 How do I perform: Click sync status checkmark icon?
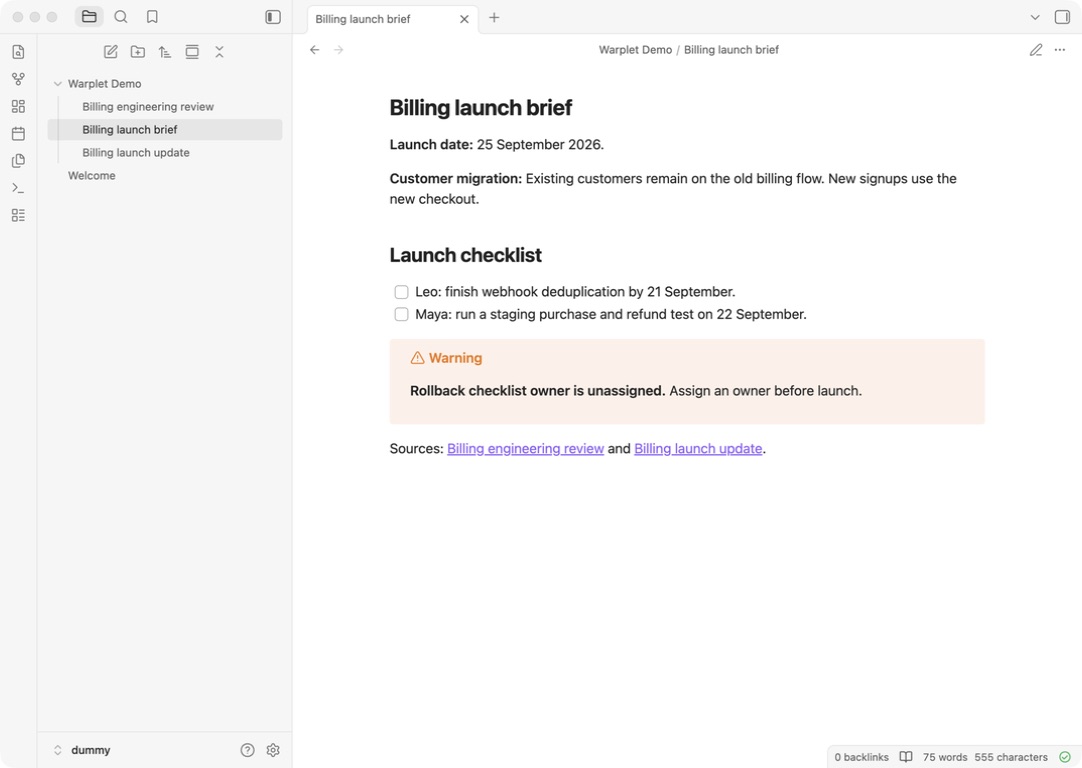click(x=1065, y=757)
